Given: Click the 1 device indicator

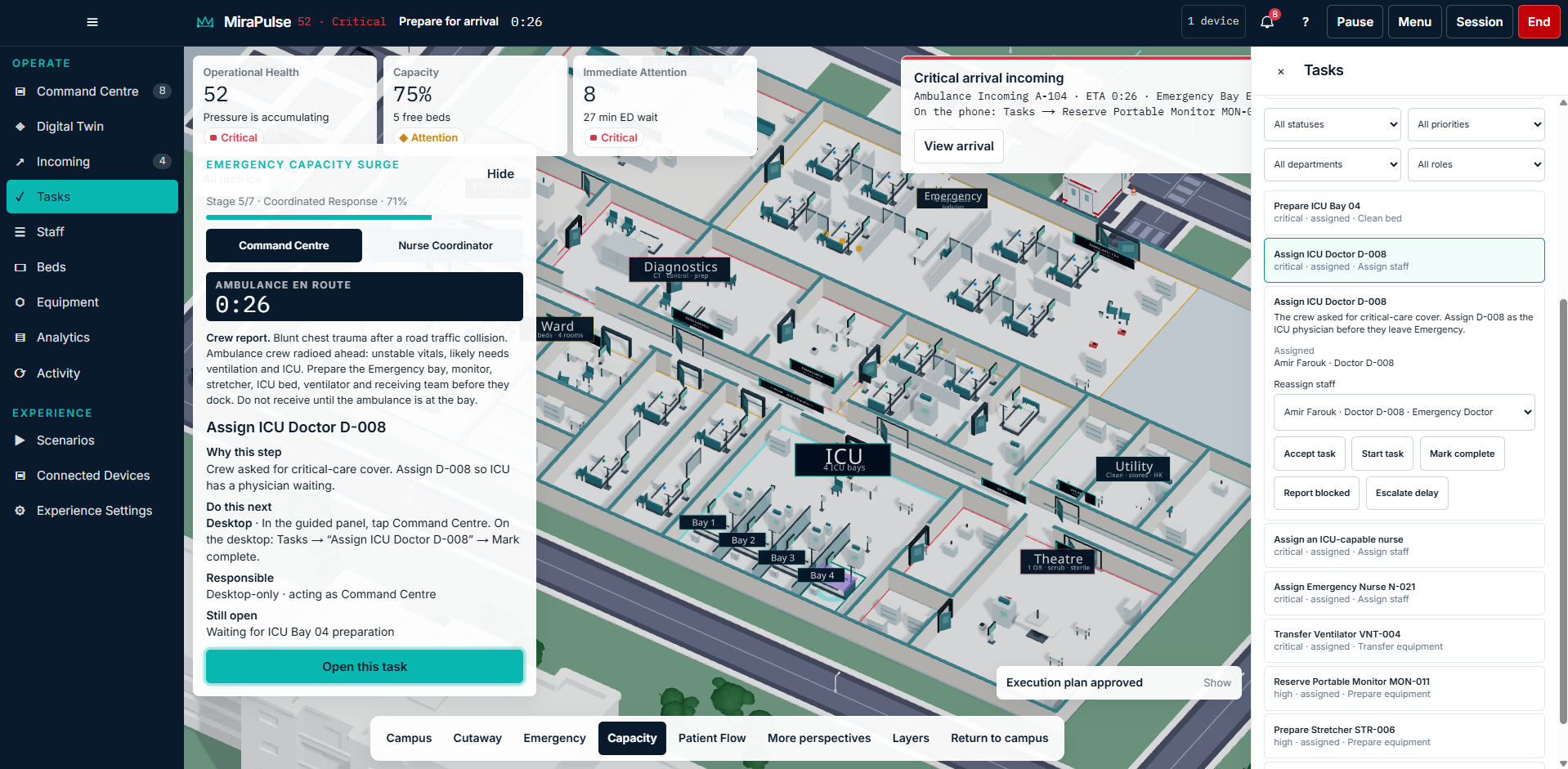Looking at the screenshot, I should 1213,22.
